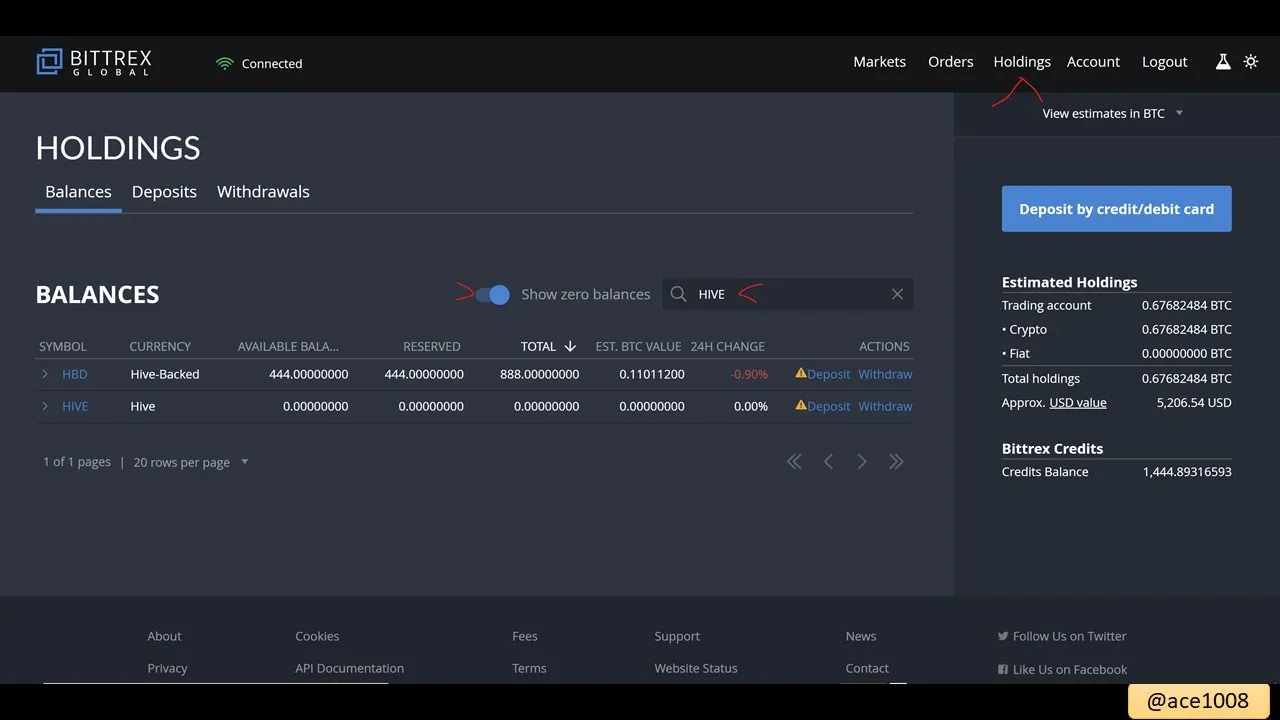Image resolution: width=1280 pixels, height=720 pixels.
Task: Click Deposit link in HIVE row
Action: coord(829,406)
